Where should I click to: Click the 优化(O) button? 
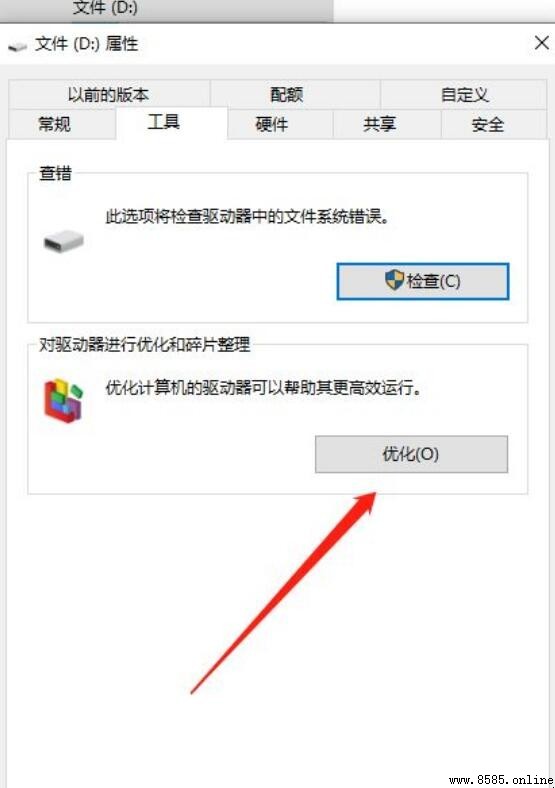click(411, 454)
